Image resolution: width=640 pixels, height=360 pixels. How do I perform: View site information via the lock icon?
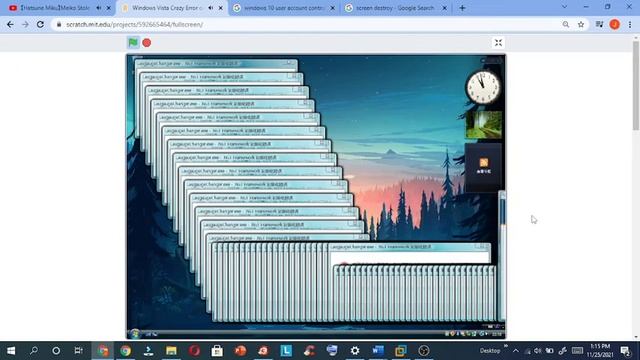point(59,24)
